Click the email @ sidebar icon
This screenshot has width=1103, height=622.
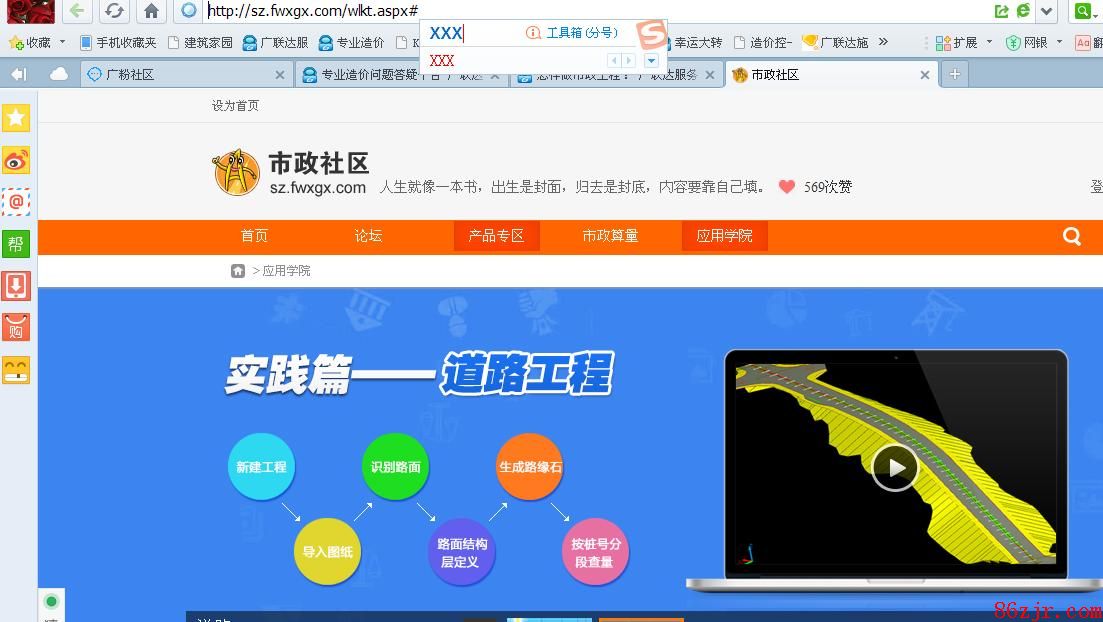(16, 202)
